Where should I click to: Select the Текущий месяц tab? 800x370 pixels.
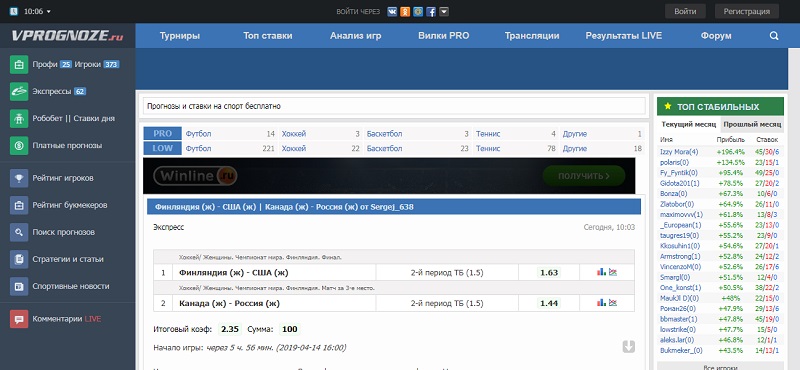click(x=689, y=124)
